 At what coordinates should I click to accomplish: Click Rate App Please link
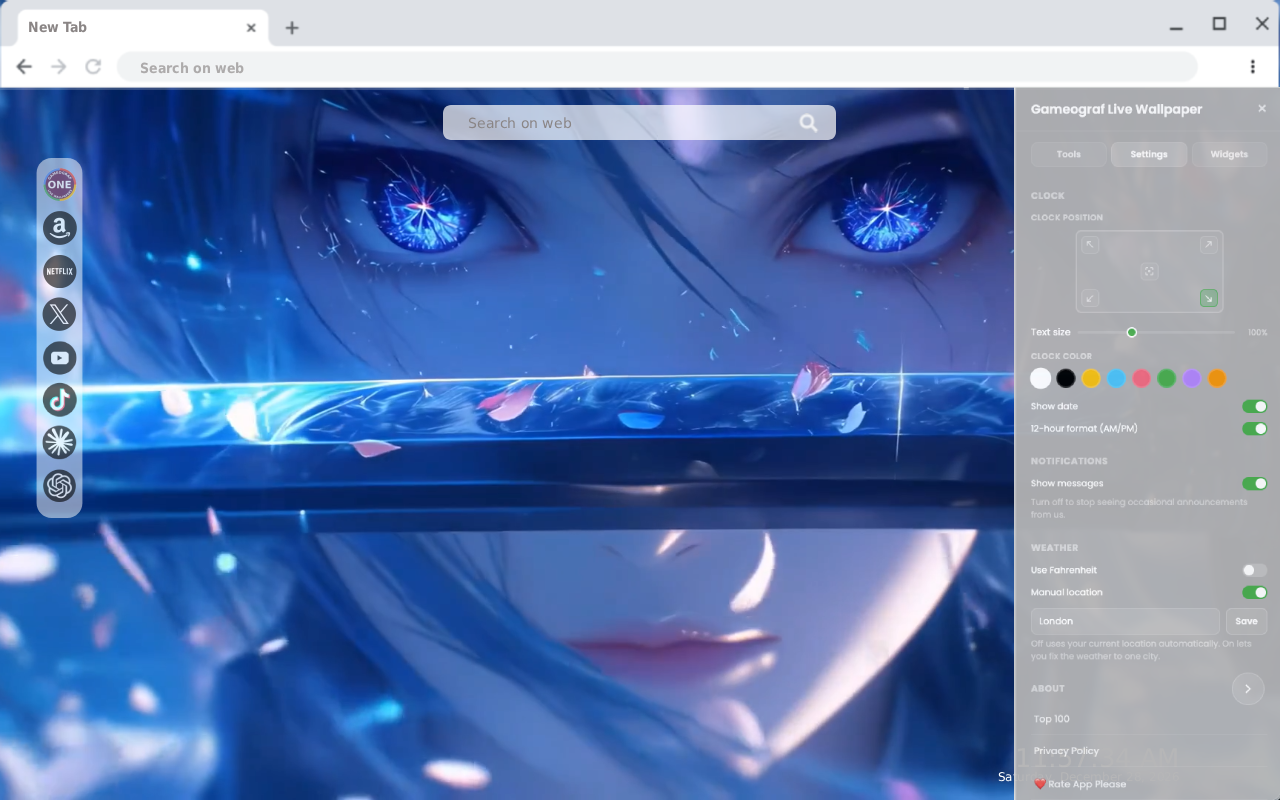1080,784
